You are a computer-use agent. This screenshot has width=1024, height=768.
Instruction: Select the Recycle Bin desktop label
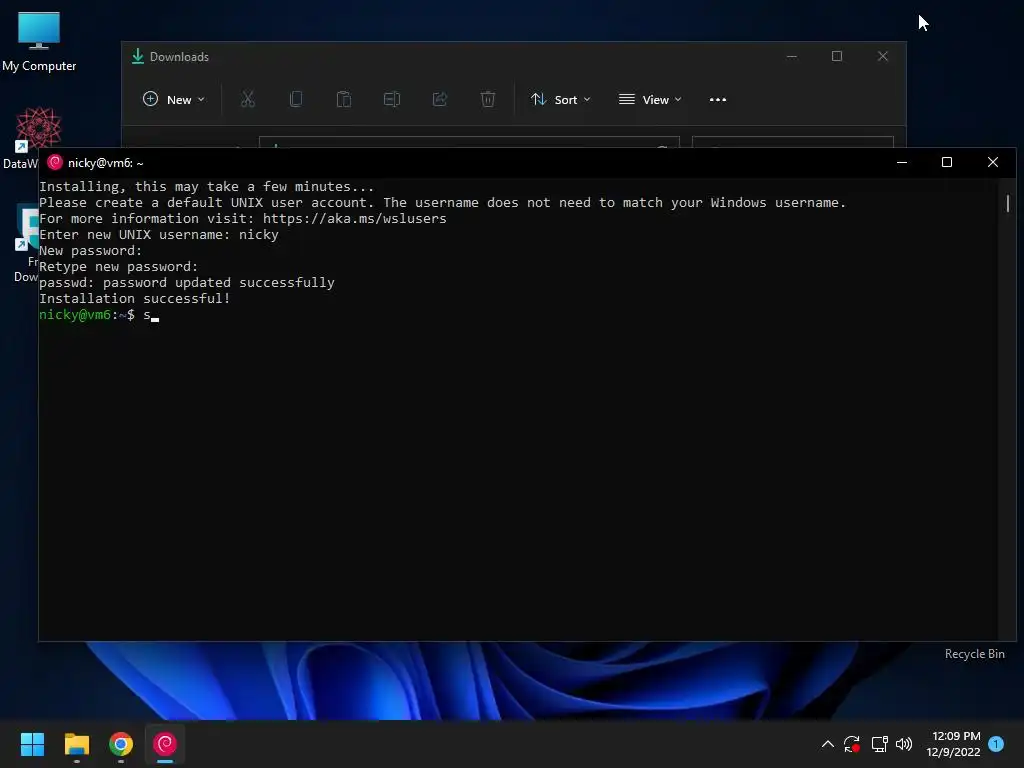point(974,654)
